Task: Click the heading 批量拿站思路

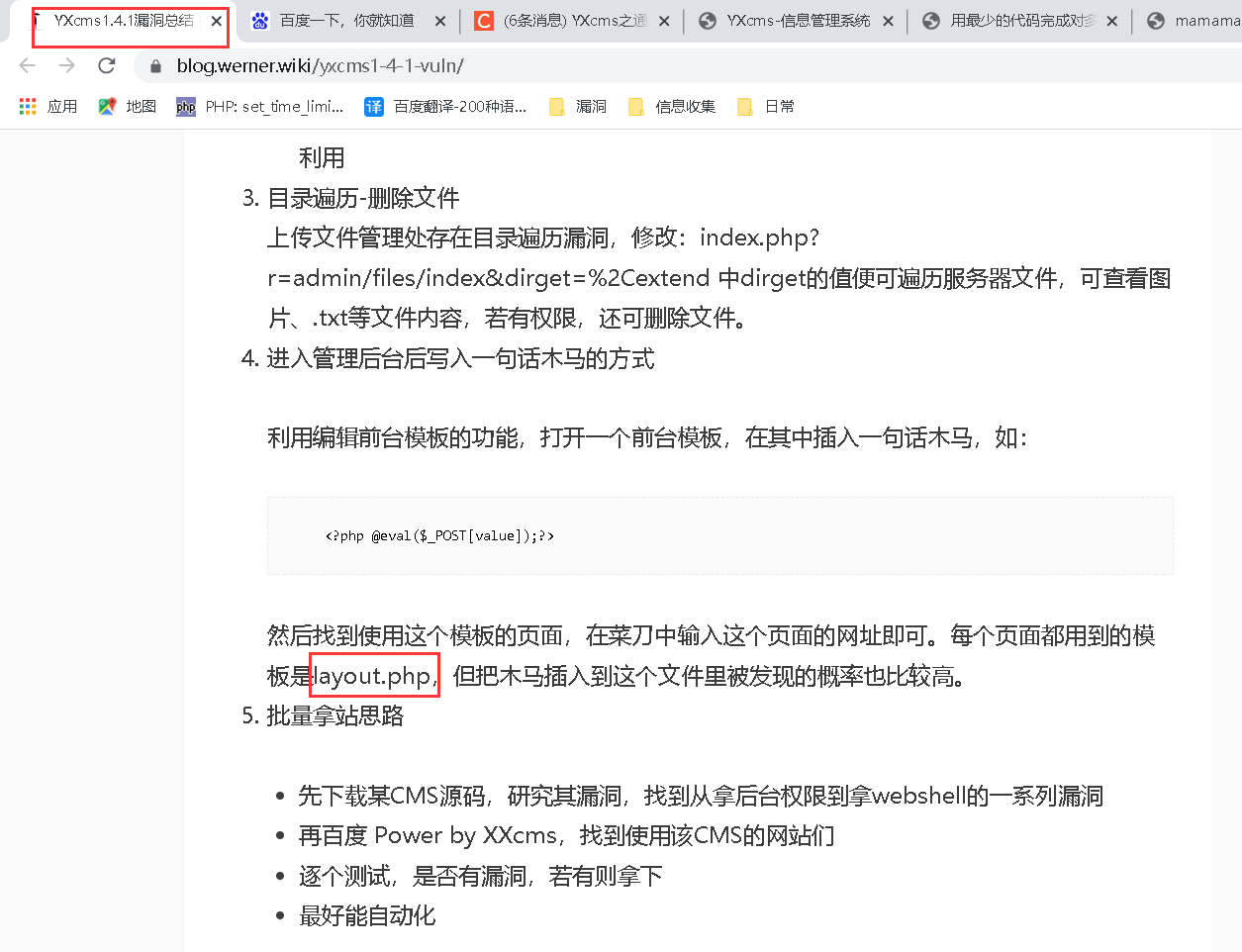Action: point(335,715)
